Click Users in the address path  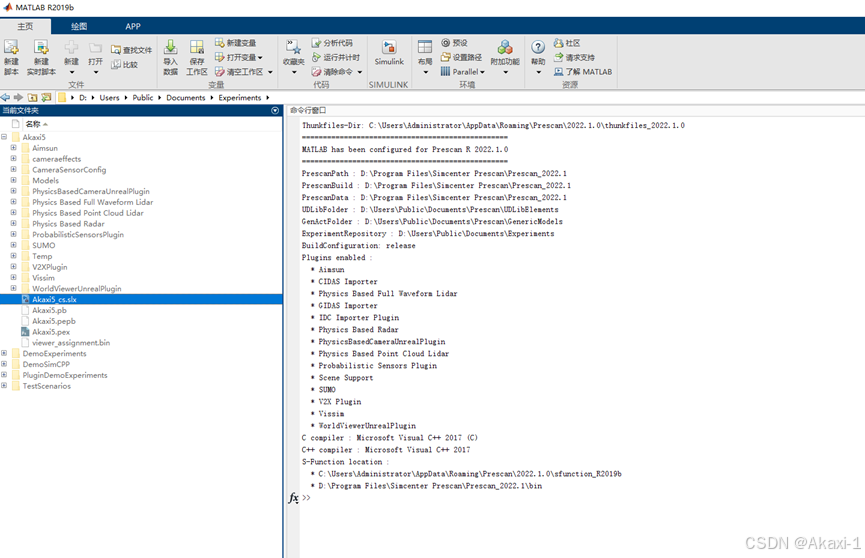[x=109, y=98]
